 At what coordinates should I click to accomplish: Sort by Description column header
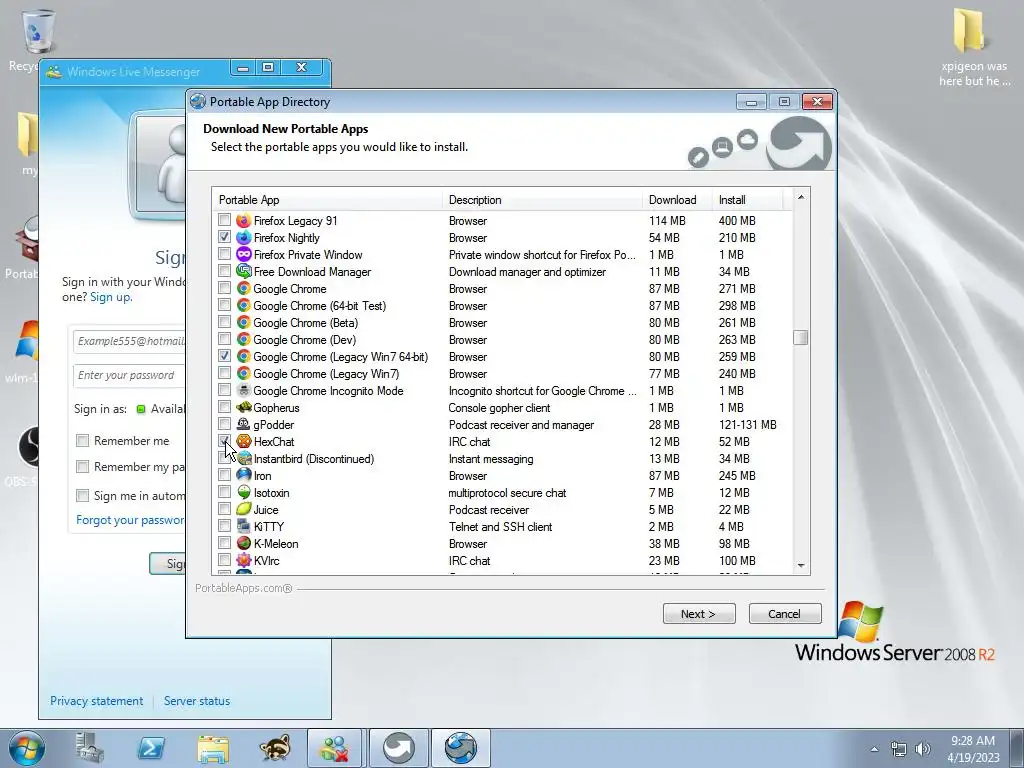[x=542, y=200]
